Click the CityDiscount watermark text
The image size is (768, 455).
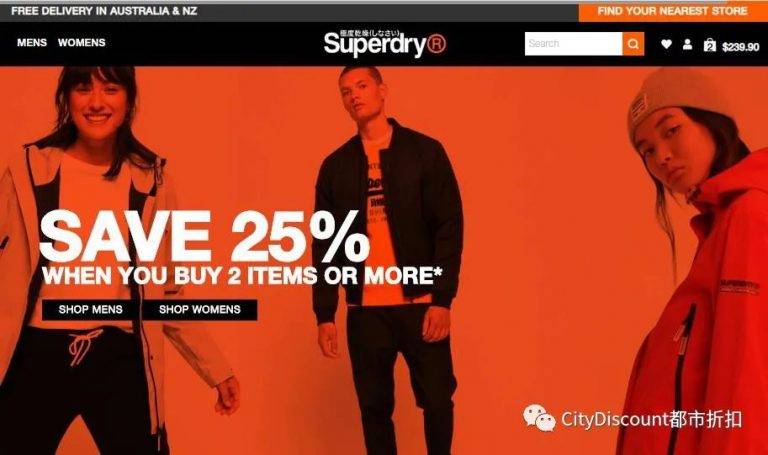(x=651, y=419)
